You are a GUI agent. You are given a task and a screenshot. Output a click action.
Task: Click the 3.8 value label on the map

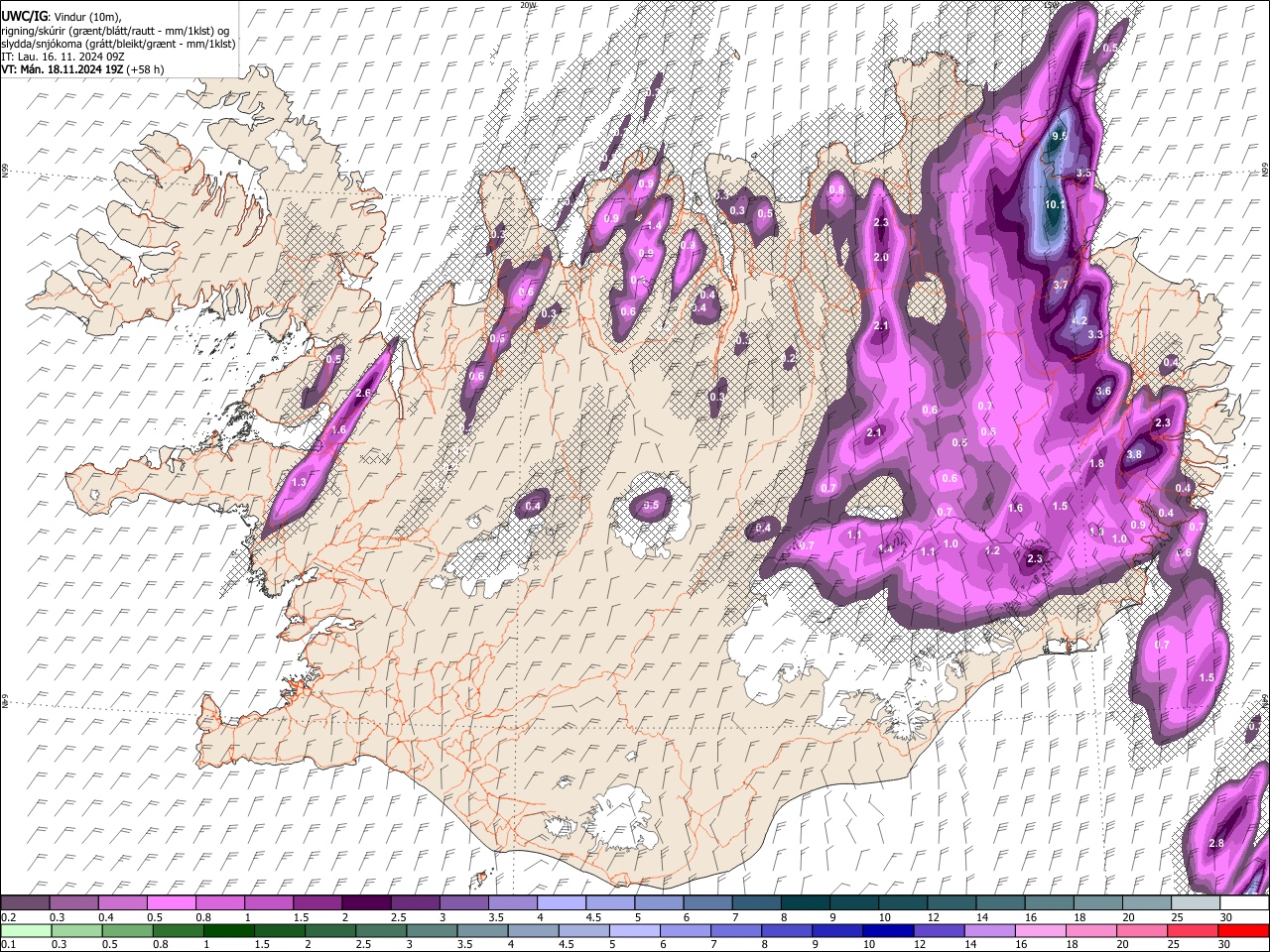[1135, 454]
